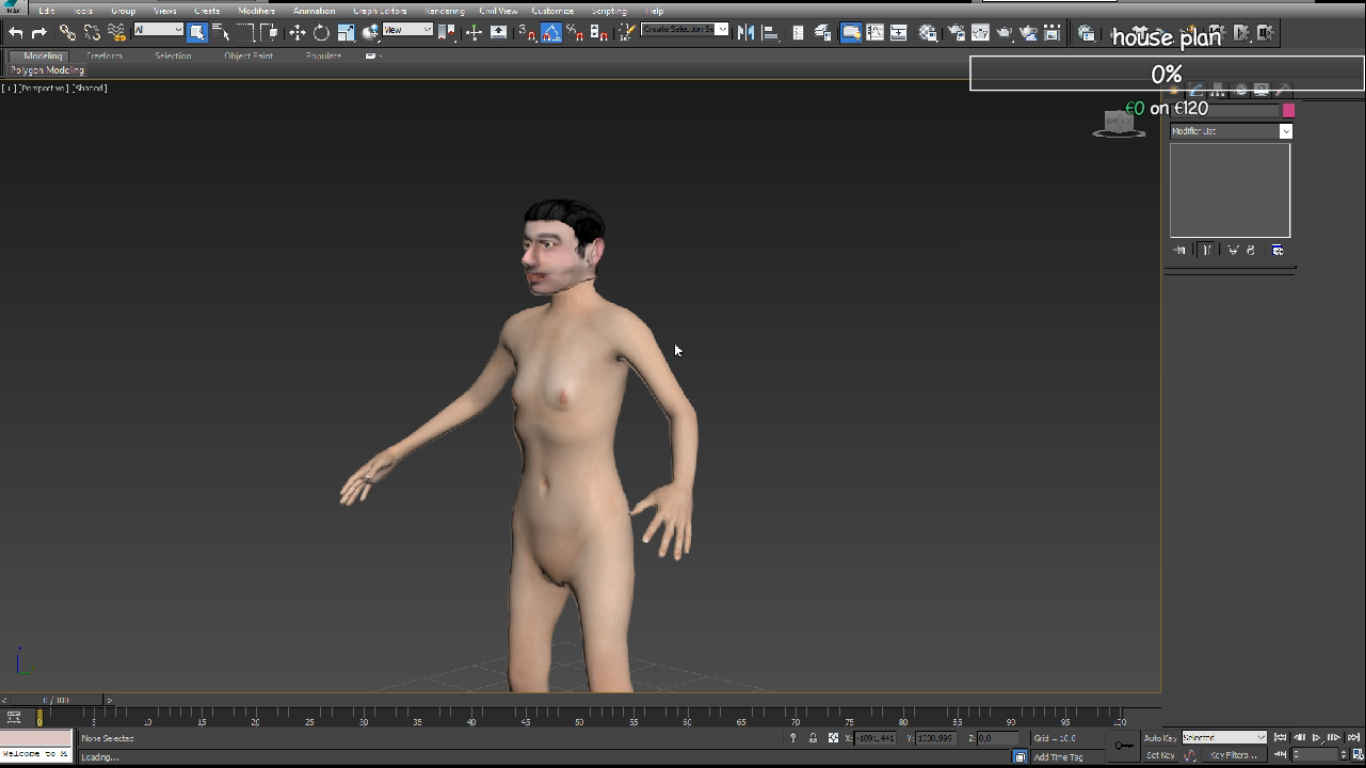
Task: Expand the Modifier List dropdown
Action: tap(1285, 131)
